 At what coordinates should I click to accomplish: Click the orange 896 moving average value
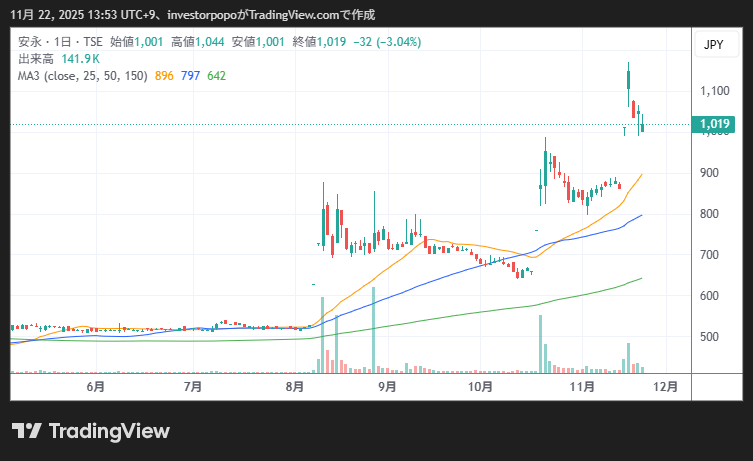(165, 75)
